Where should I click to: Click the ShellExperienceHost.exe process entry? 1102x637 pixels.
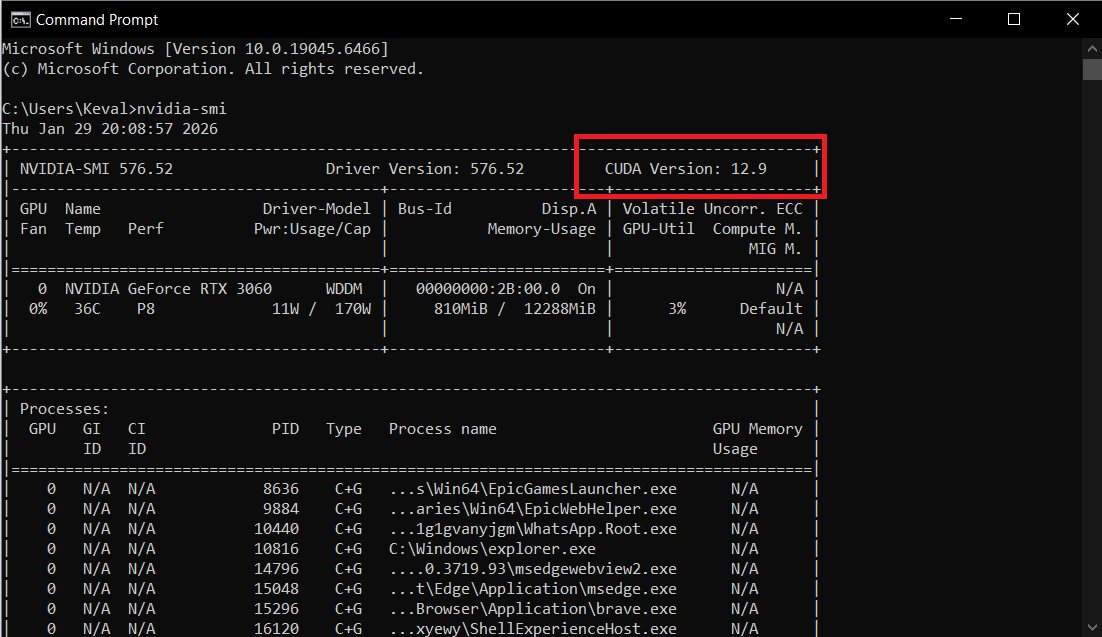click(534, 628)
